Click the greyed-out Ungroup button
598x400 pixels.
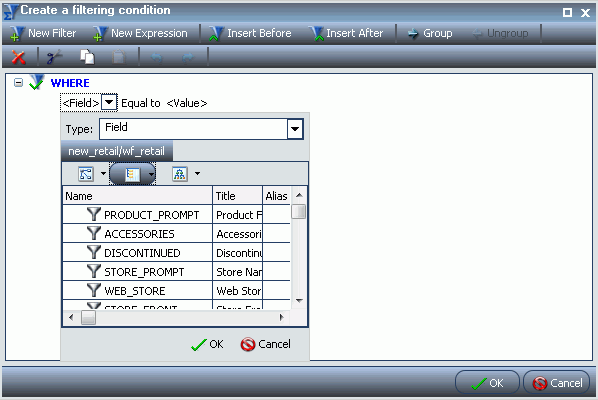(500, 34)
